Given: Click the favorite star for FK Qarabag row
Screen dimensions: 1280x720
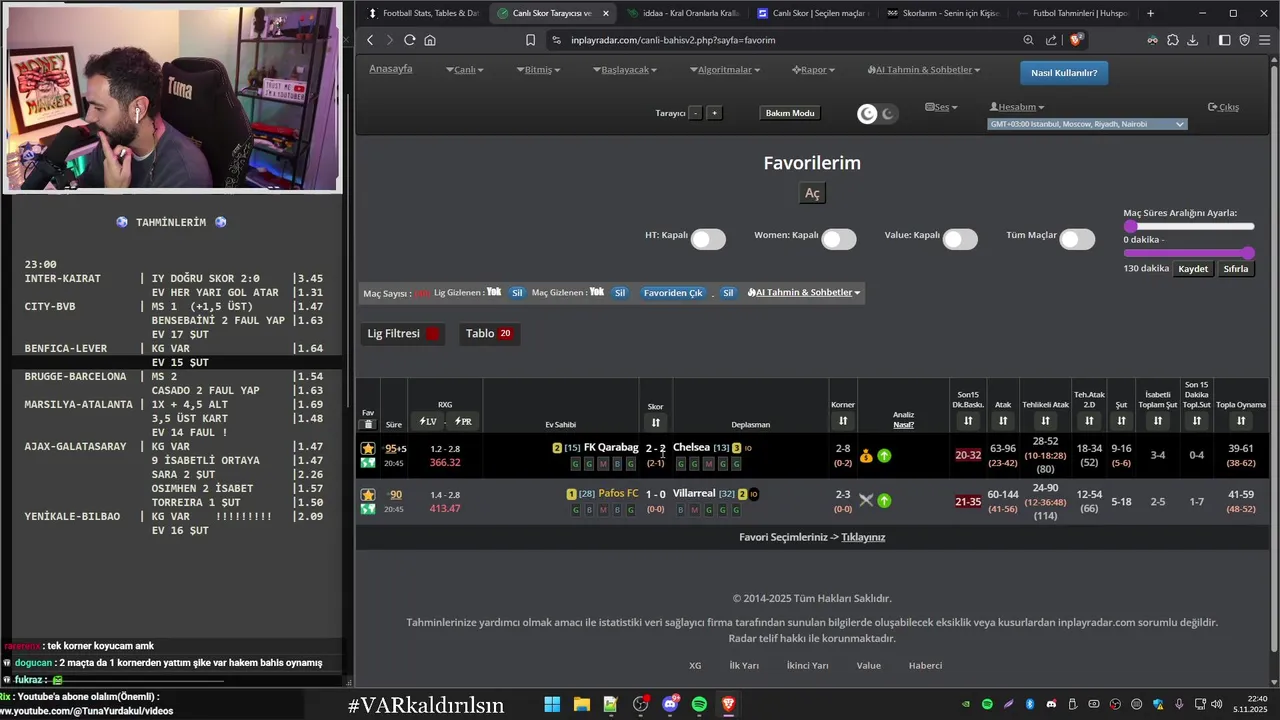Looking at the screenshot, I should 368,448.
